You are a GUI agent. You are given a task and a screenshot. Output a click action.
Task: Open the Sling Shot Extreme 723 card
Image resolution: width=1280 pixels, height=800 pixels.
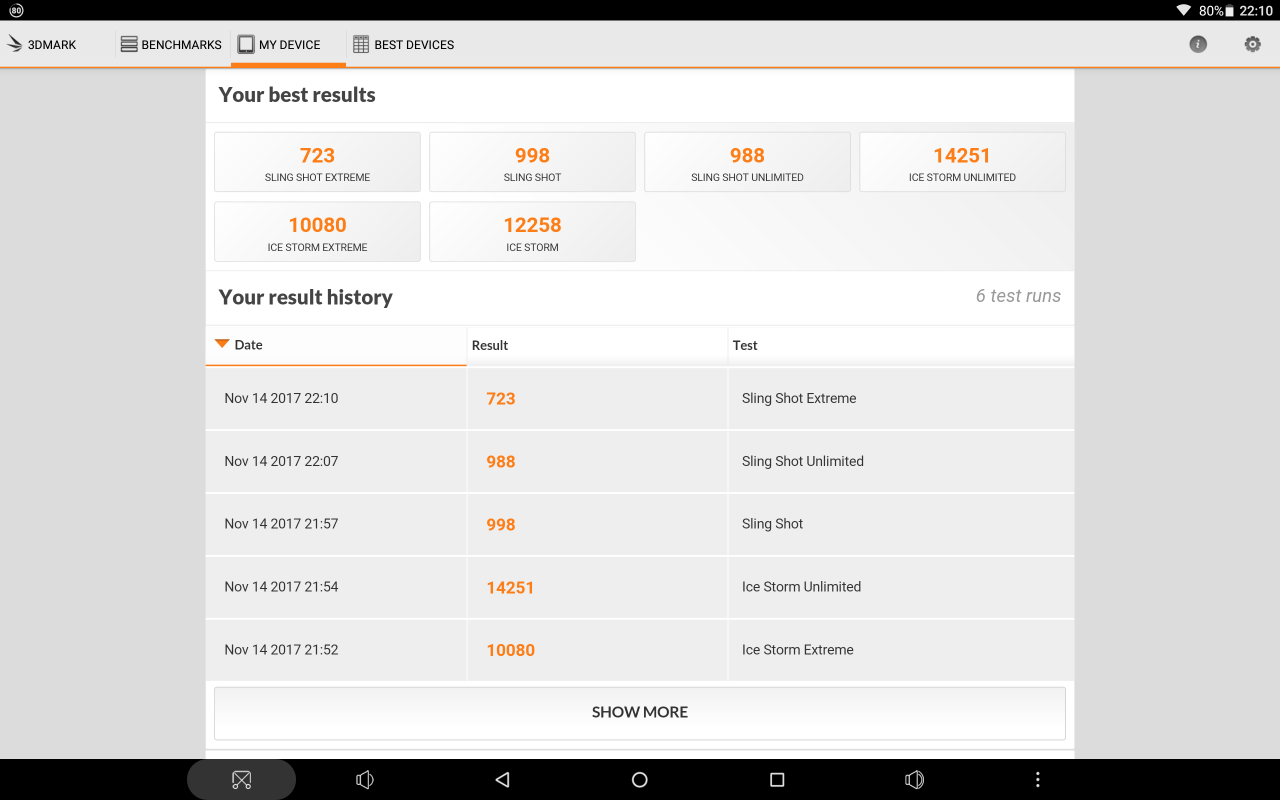point(317,162)
